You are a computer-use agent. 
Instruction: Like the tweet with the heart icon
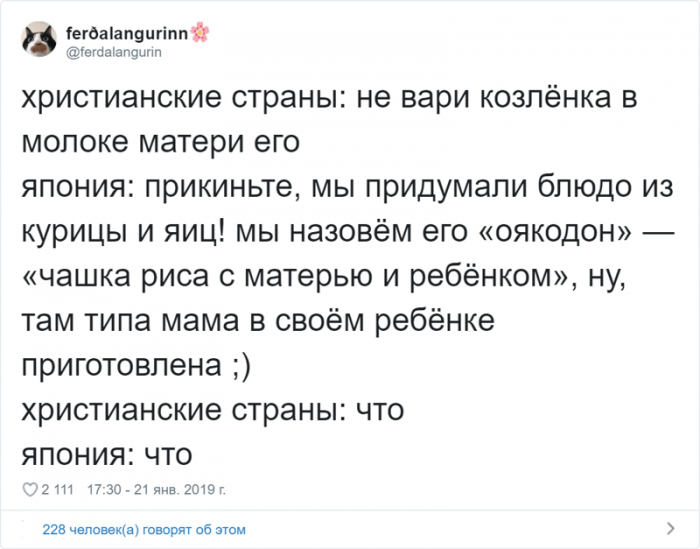[x=30, y=490]
